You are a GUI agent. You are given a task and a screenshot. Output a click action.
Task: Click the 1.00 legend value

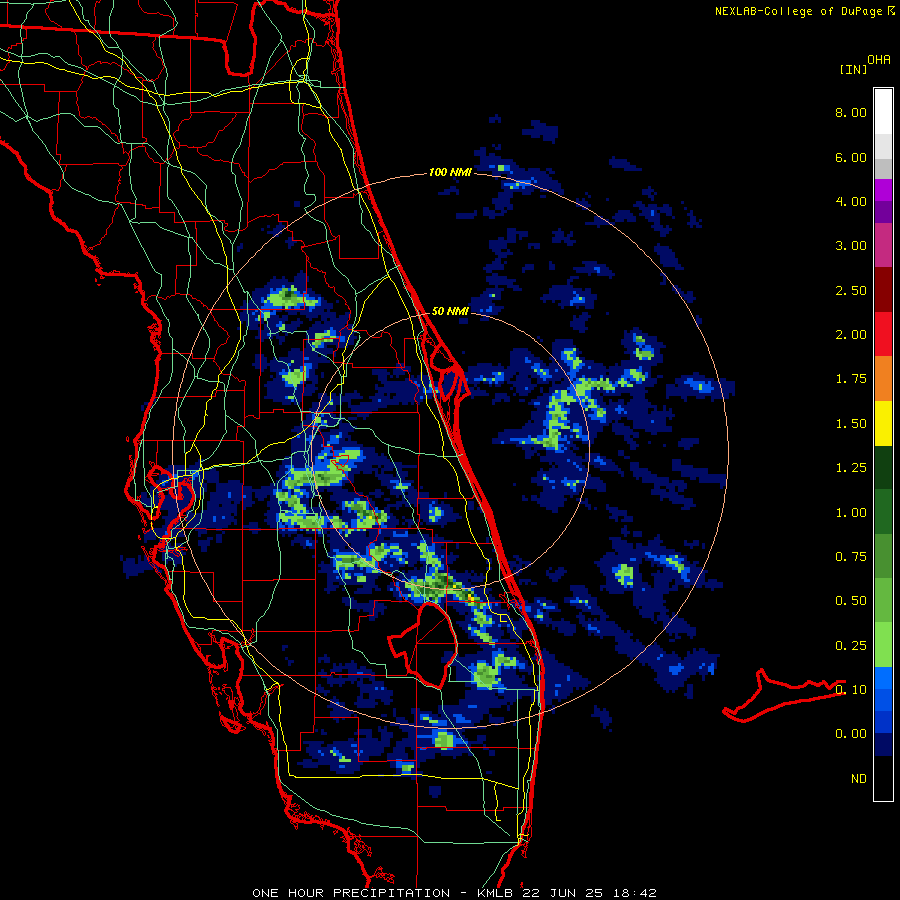tap(851, 513)
